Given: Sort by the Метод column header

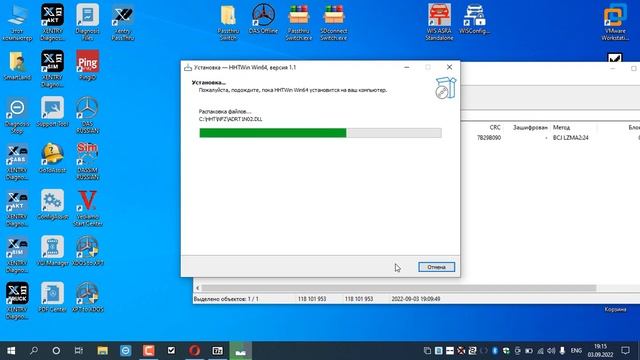Looking at the screenshot, I should [561, 127].
